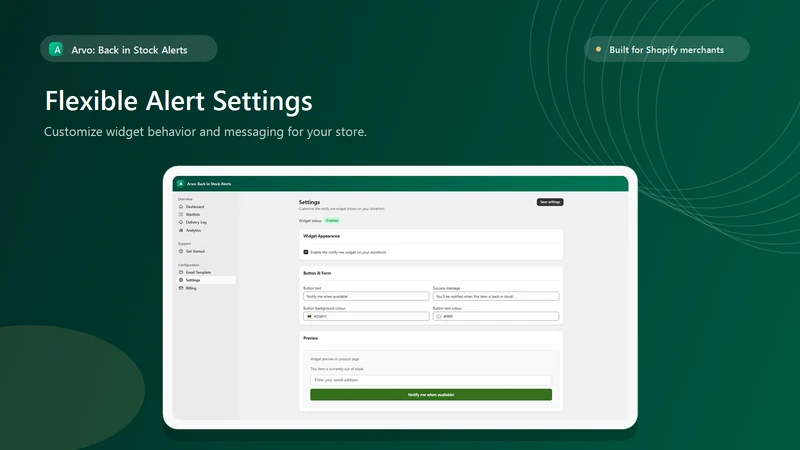Click the Button text input field
The image size is (800, 450).
[x=366, y=296]
